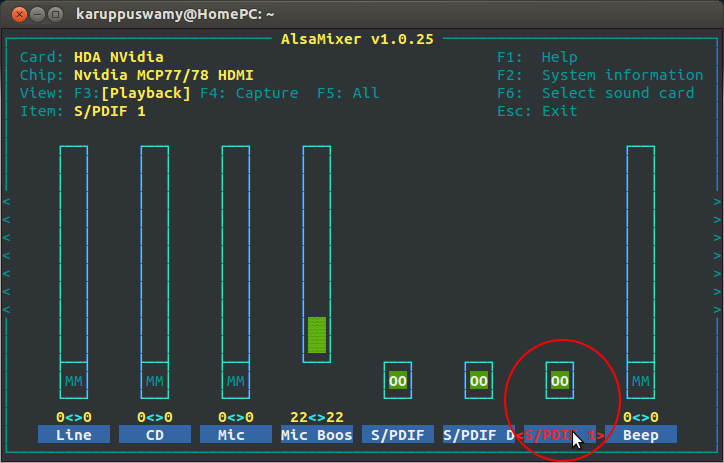Select the S/PDIF channel label
This screenshot has height=463, width=724.
[398, 434]
